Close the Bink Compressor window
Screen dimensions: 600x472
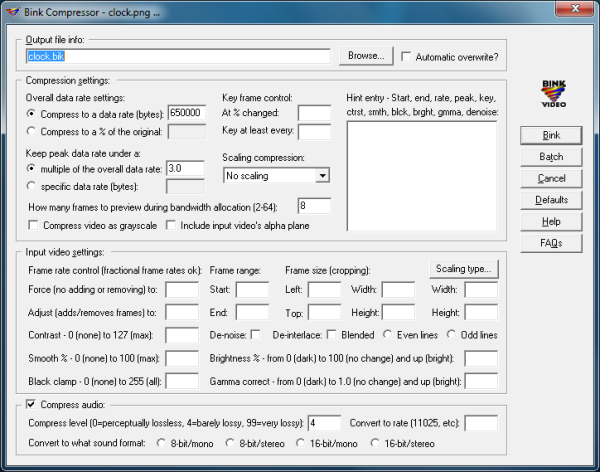(574, 8)
